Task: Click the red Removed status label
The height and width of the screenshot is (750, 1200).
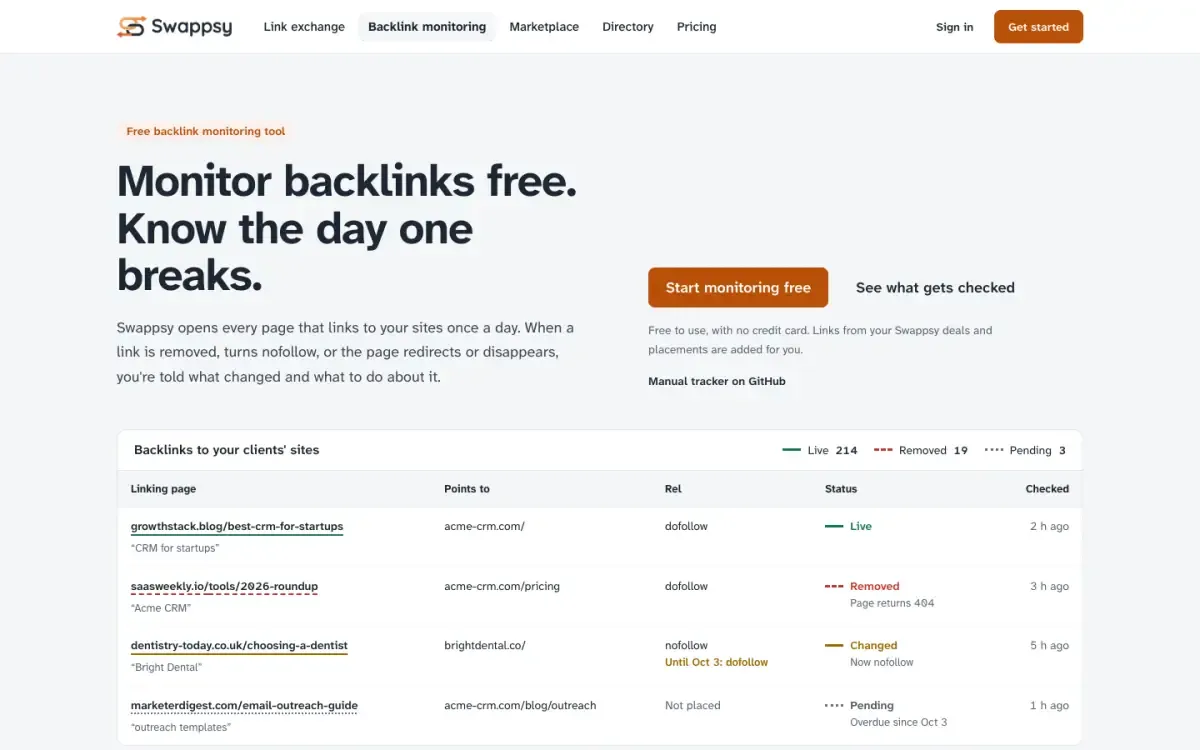Action: [x=862, y=586]
